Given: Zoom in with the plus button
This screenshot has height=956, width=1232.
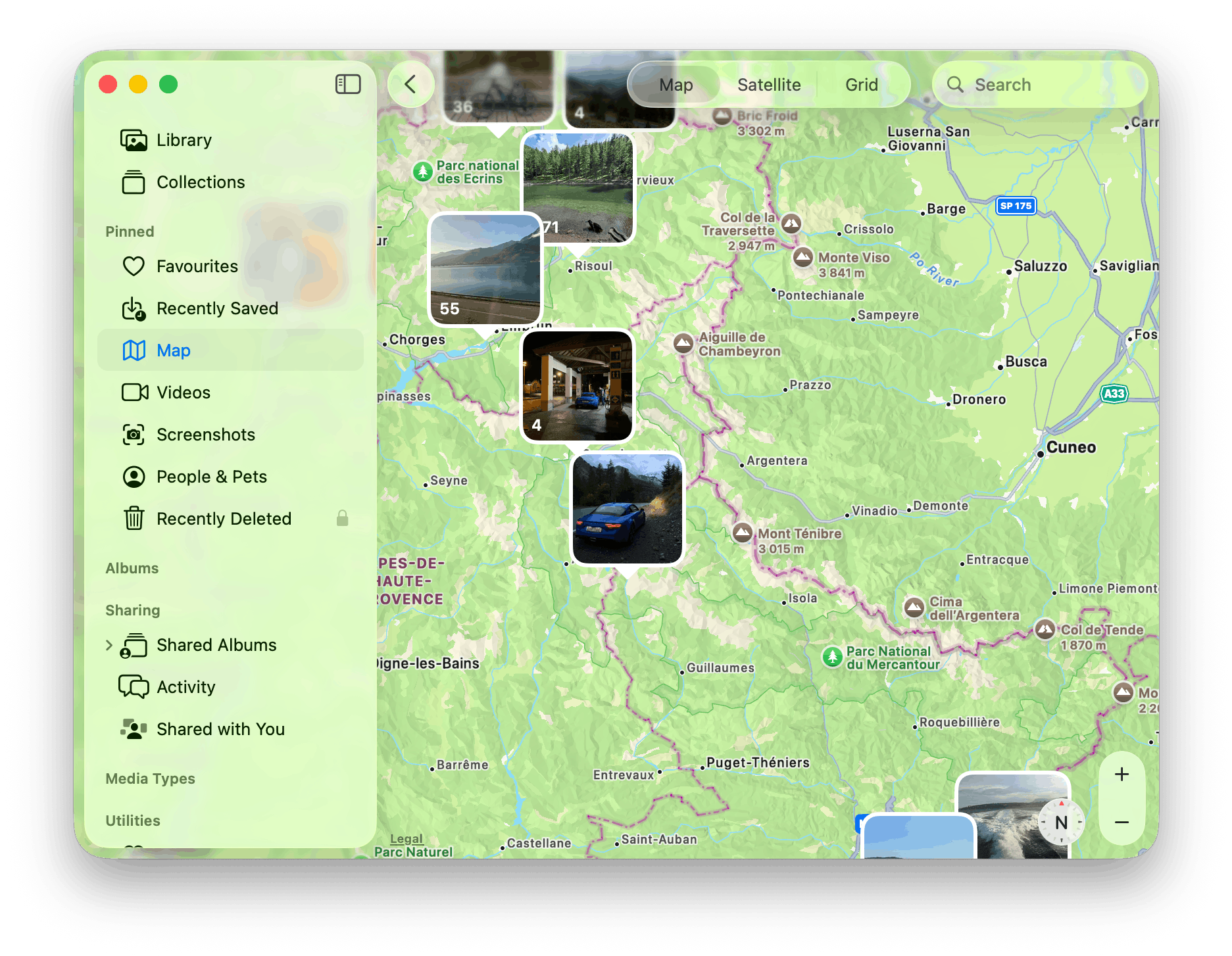Looking at the screenshot, I should (1121, 775).
